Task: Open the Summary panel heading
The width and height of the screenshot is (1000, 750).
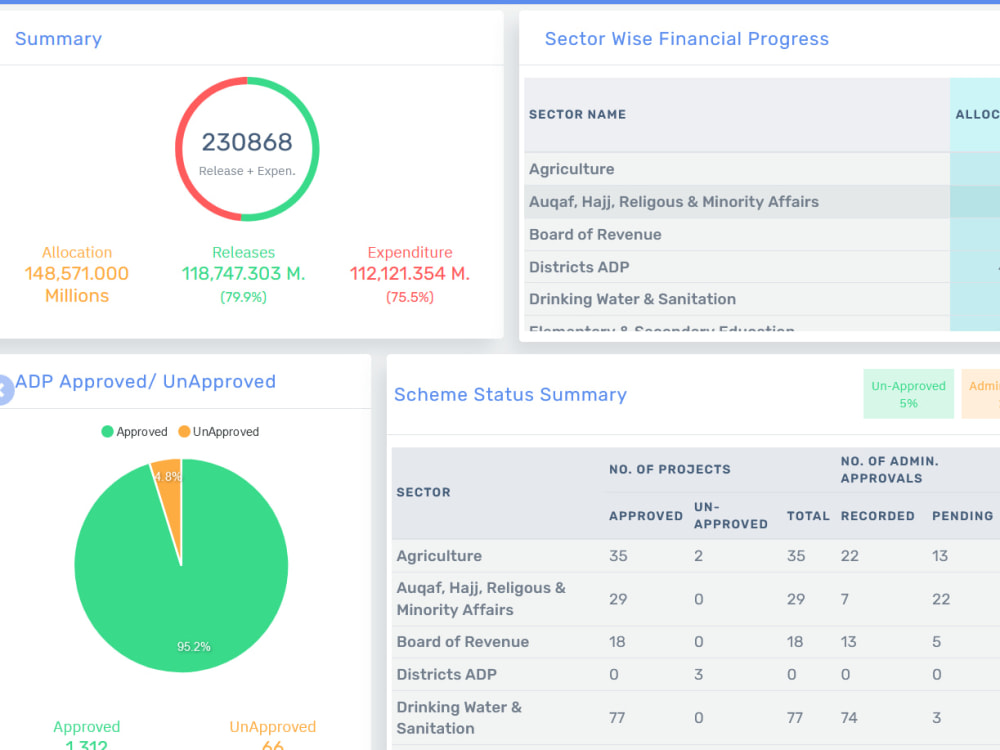Action: (58, 38)
